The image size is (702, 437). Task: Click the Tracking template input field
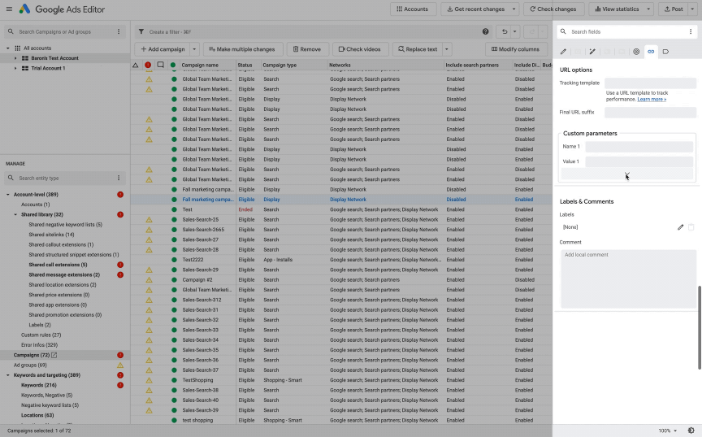[x=650, y=83]
